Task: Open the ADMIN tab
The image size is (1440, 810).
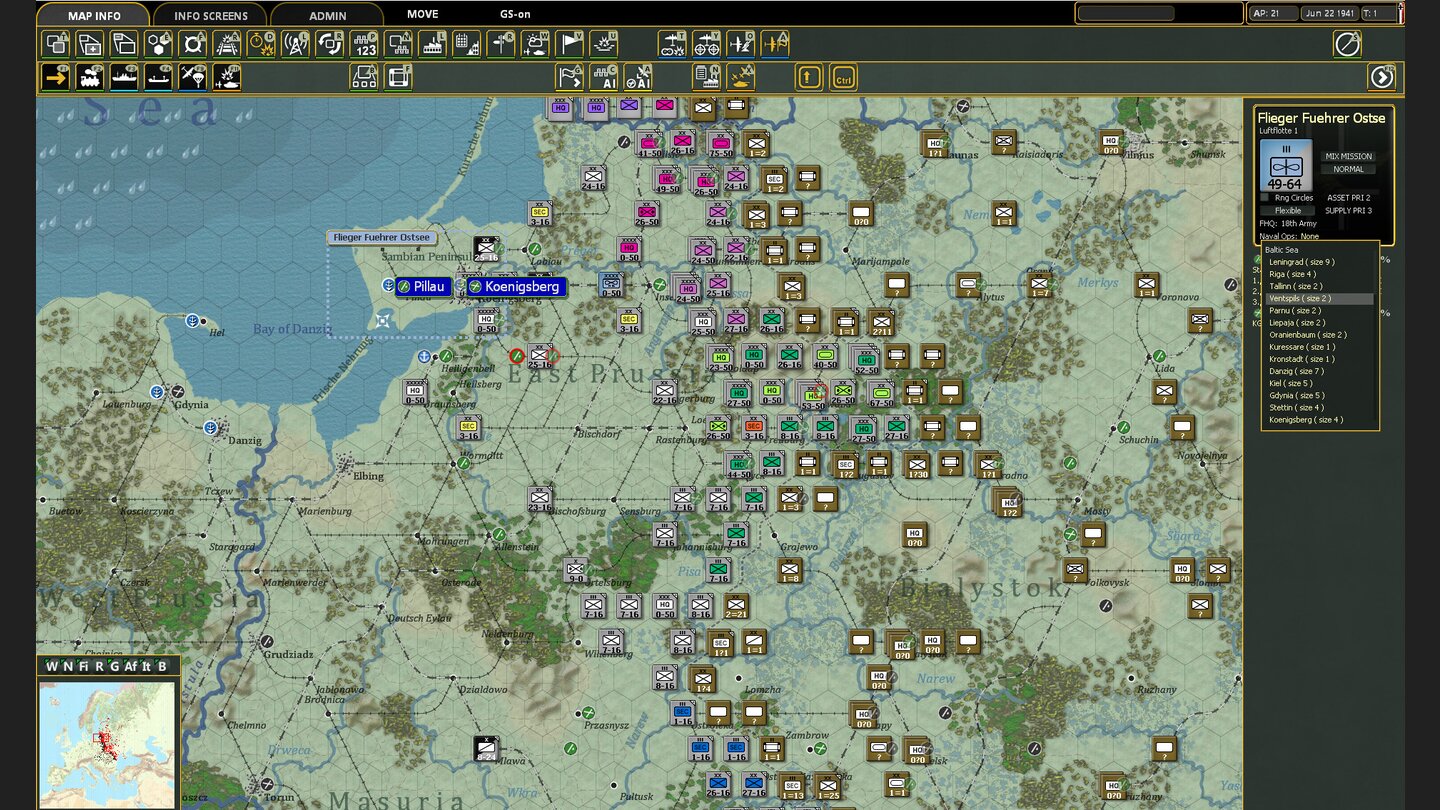Action: 328,15
